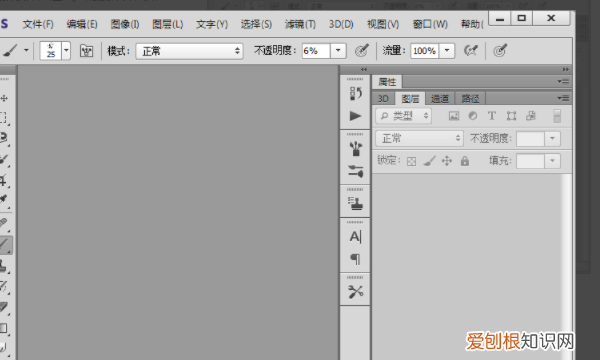Open the Tool Presets wrench icon
600x360 pixels.
[355, 292]
